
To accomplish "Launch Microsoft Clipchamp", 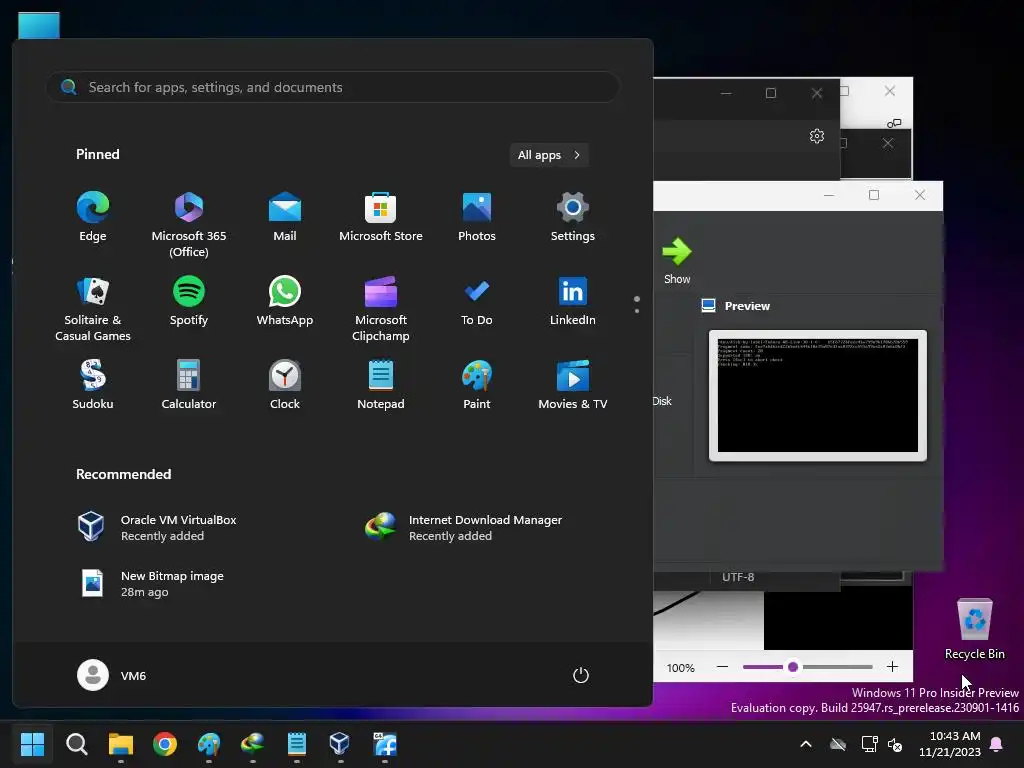I will pos(381,308).
